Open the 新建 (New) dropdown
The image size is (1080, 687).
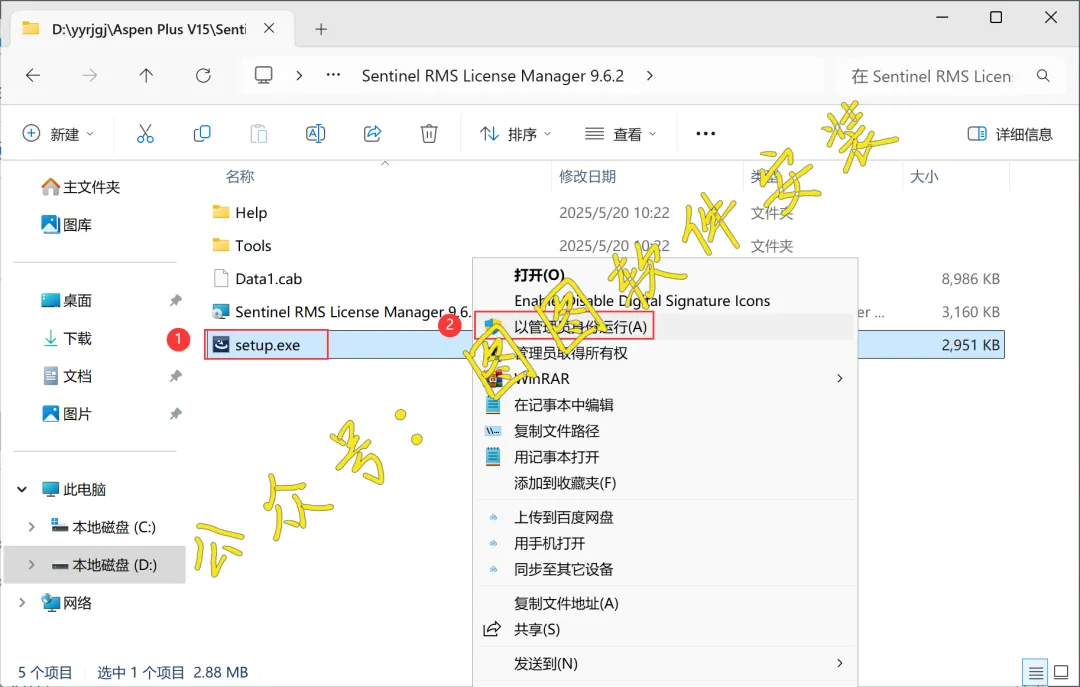[x=58, y=134]
